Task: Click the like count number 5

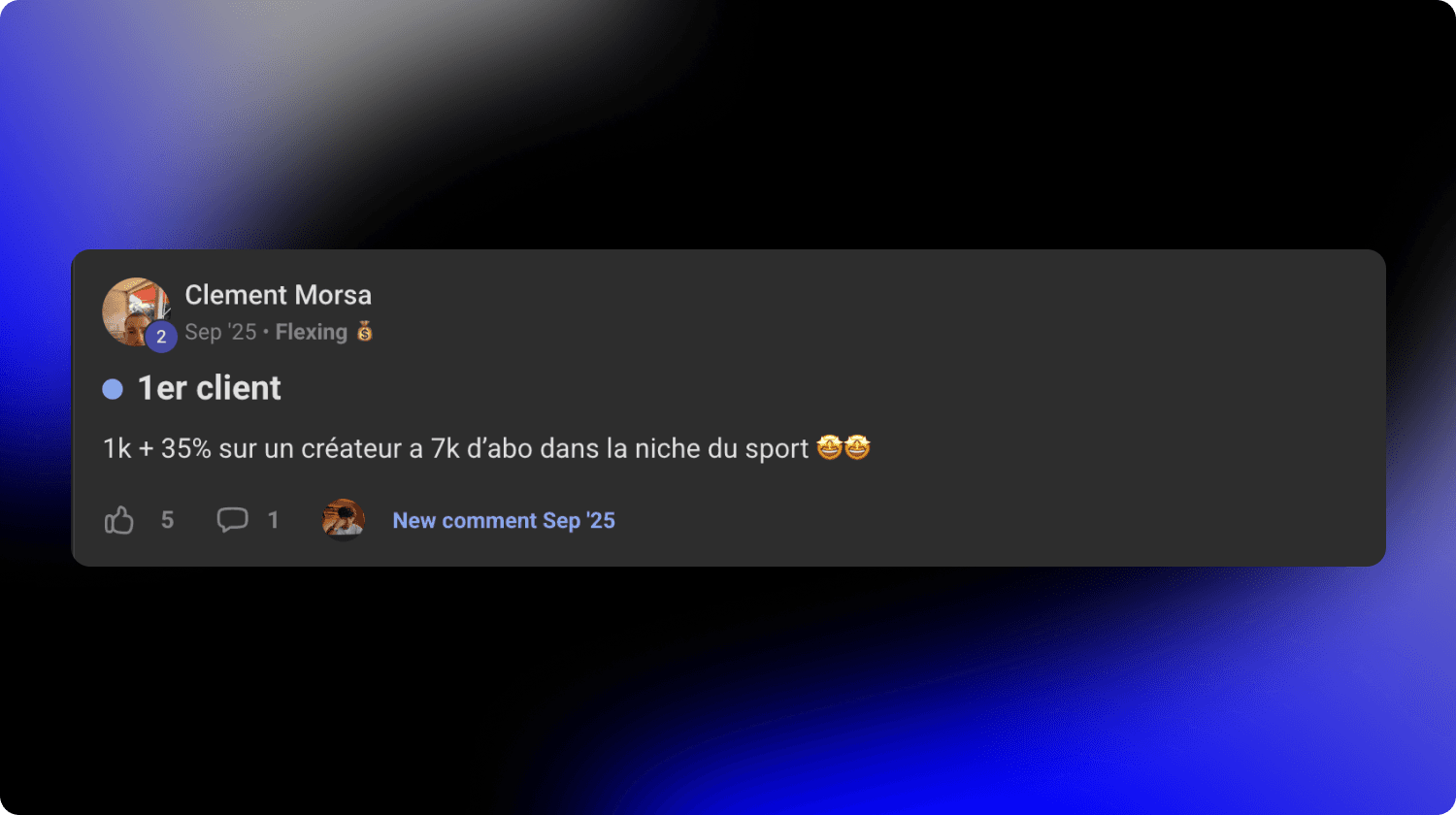Action: click(x=167, y=521)
